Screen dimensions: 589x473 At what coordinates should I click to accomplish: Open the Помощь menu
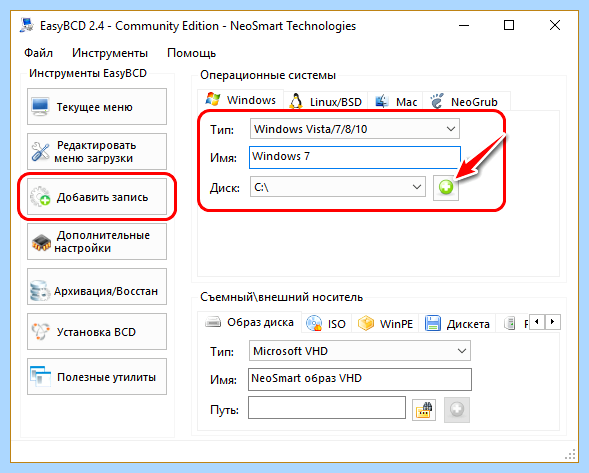[191, 53]
